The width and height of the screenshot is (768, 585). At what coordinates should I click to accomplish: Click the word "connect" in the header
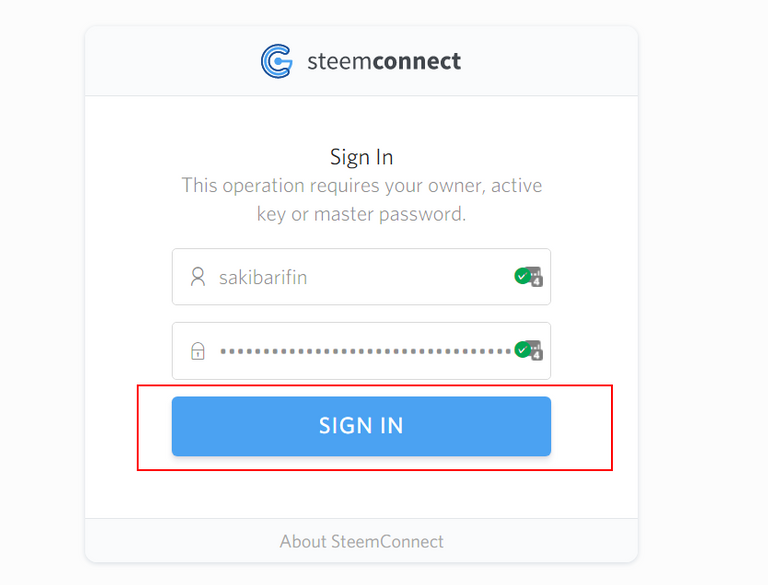coord(417,62)
